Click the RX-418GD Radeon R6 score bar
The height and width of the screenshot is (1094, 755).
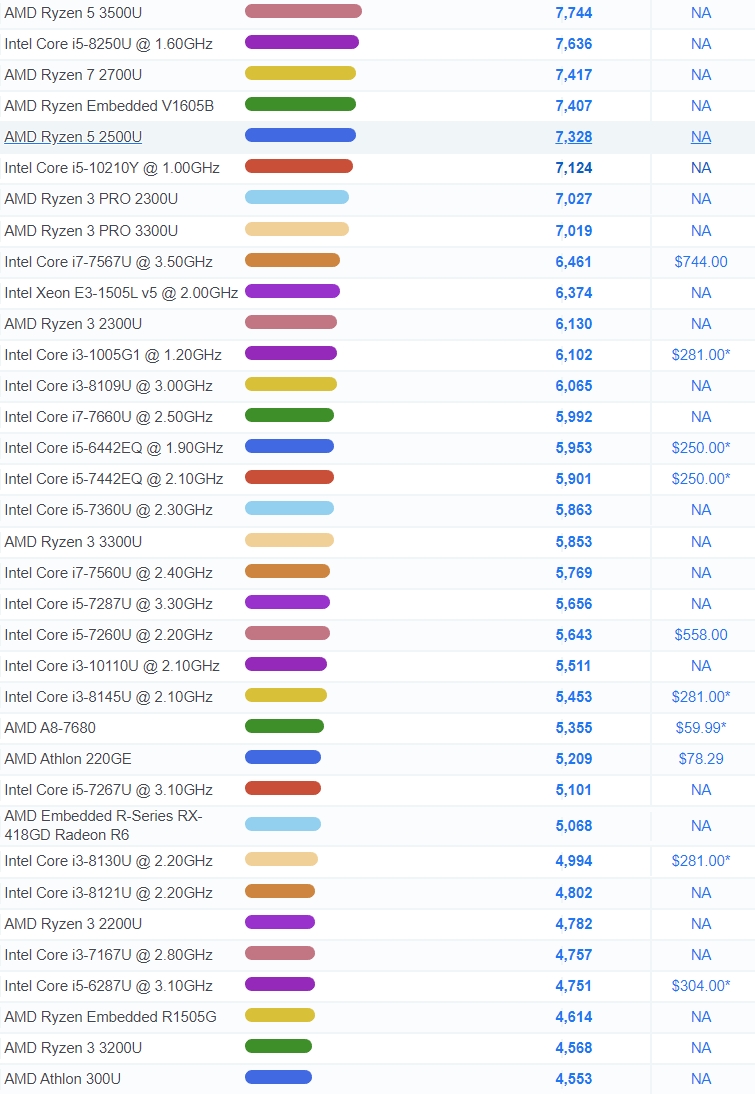point(283,824)
